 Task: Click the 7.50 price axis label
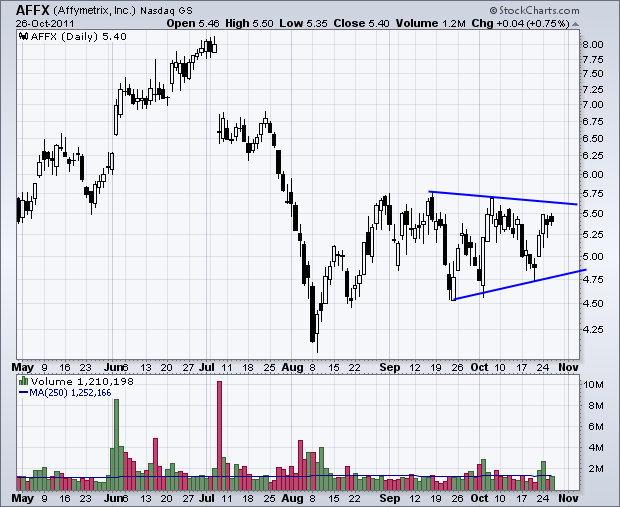pyautogui.click(x=593, y=74)
